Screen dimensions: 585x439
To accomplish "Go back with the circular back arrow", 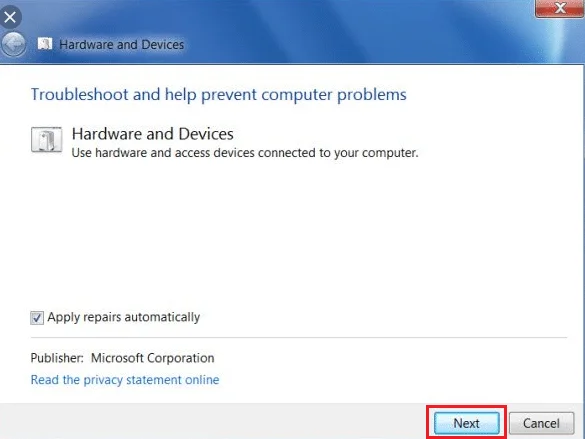I will (x=14, y=44).
